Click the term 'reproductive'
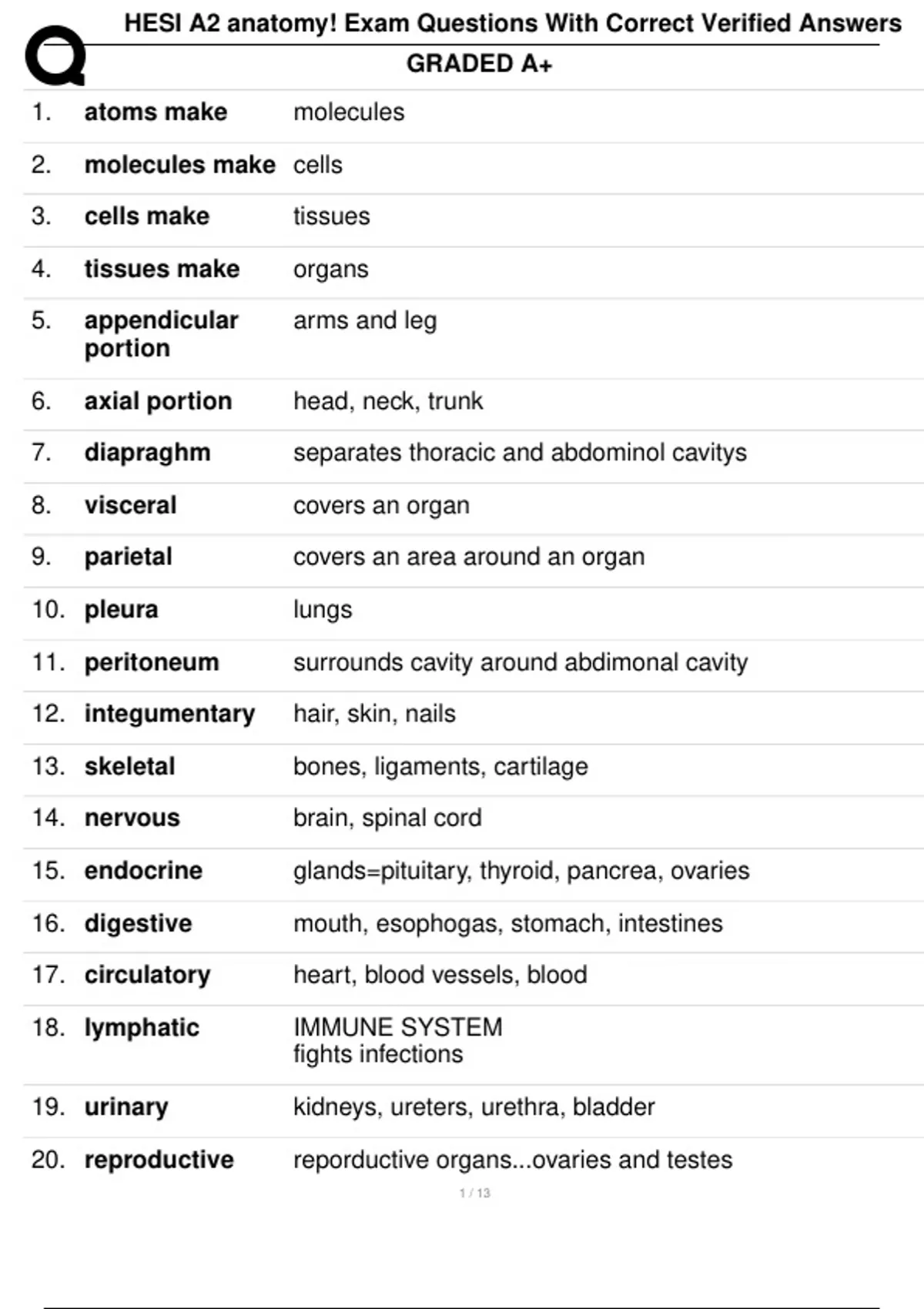Image resolution: width=924 pixels, height=1309 pixels. click(x=159, y=1160)
